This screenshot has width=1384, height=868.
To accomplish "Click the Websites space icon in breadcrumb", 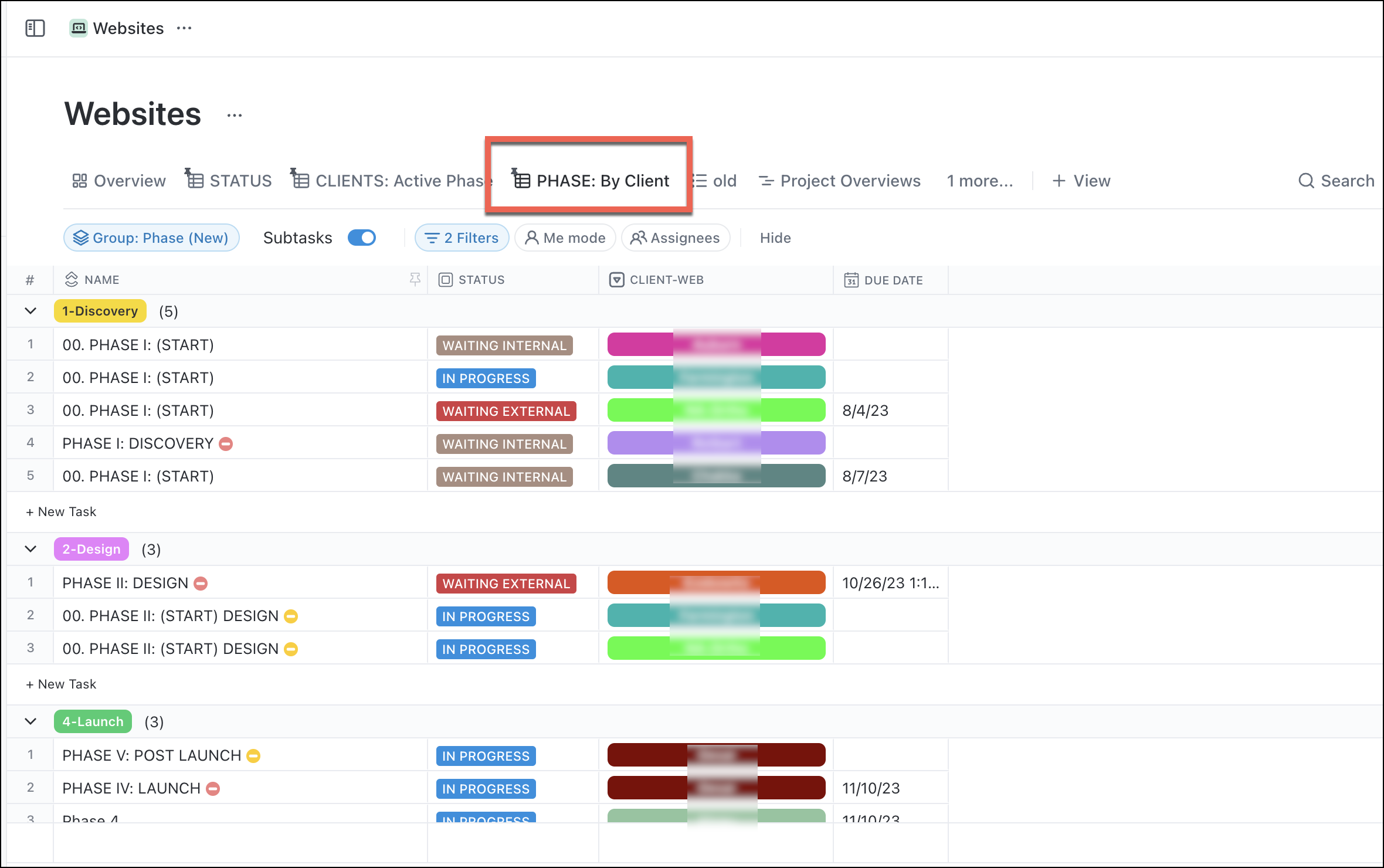I will coord(78,28).
